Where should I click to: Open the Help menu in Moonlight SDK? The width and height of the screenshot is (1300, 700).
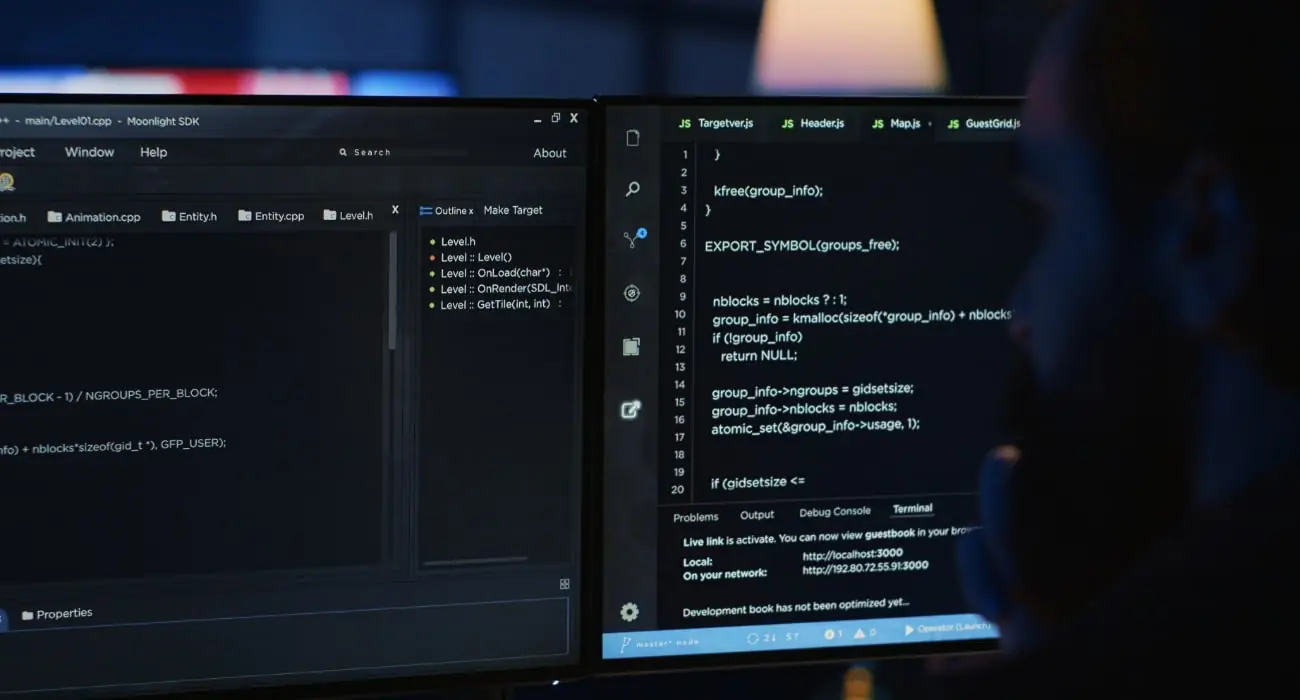point(153,152)
